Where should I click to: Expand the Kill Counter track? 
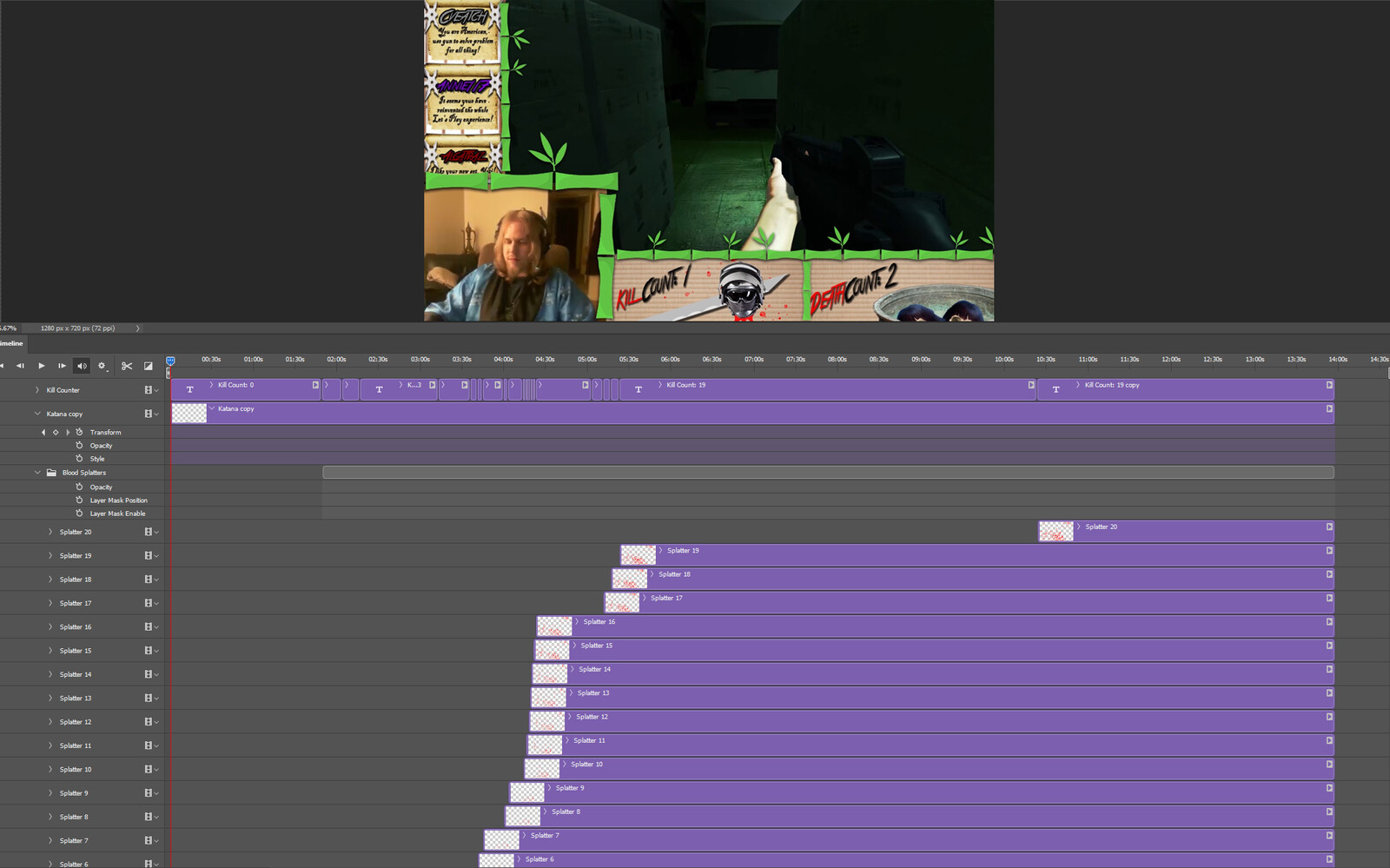tap(37, 390)
